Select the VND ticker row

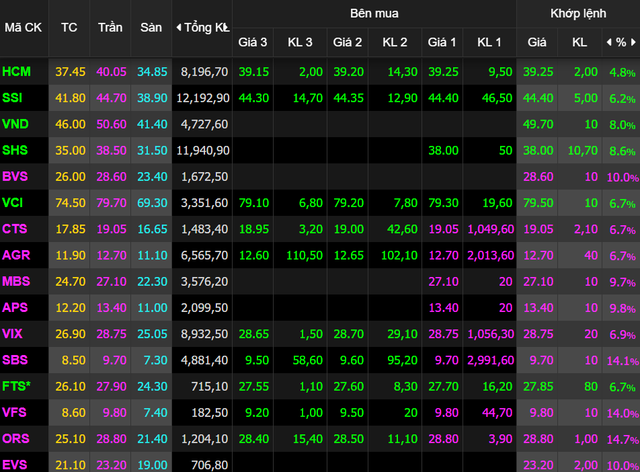tap(16, 124)
